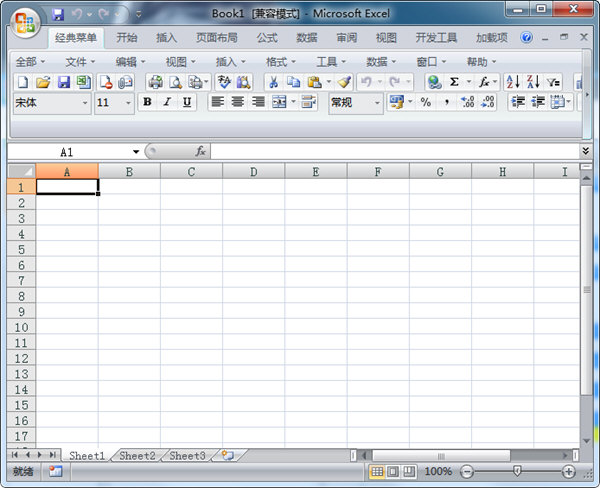Toggle Center alignment

click(238, 102)
